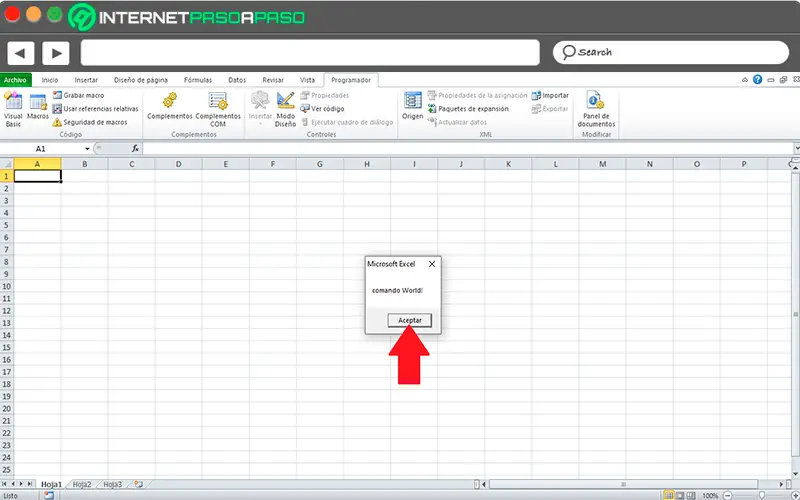Open the Visual Basic editor

(x=13, y=109)
